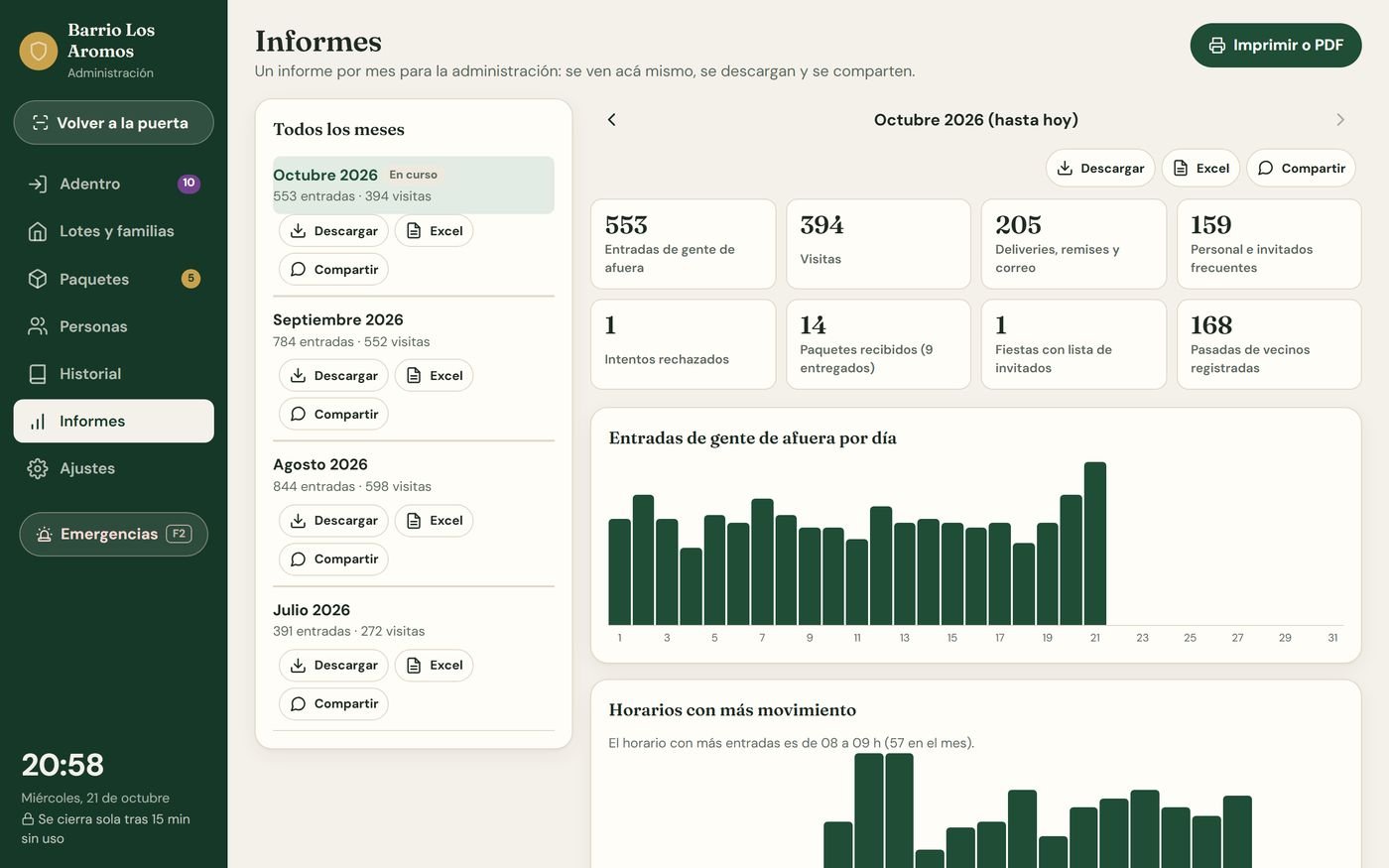Download the Octubre 2026 report from the list
The image size is (1389, 868).
[x=333, y=231]
